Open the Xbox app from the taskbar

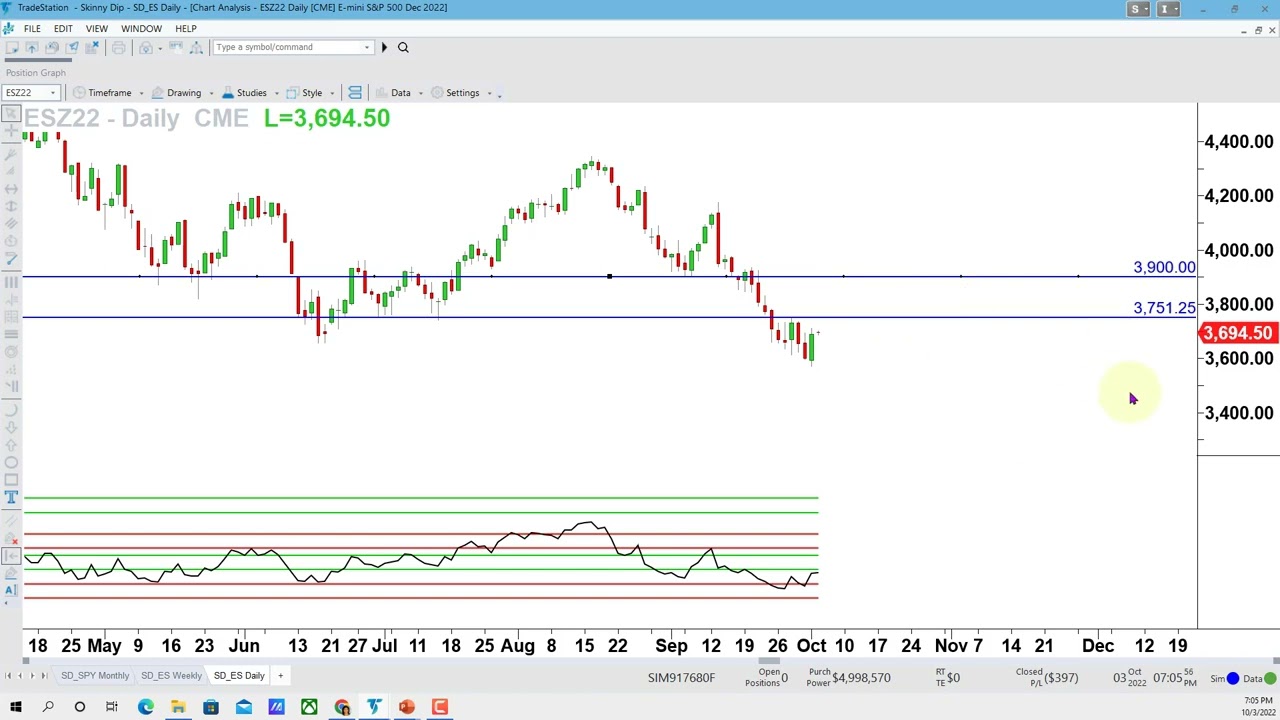tap(309, 708)
